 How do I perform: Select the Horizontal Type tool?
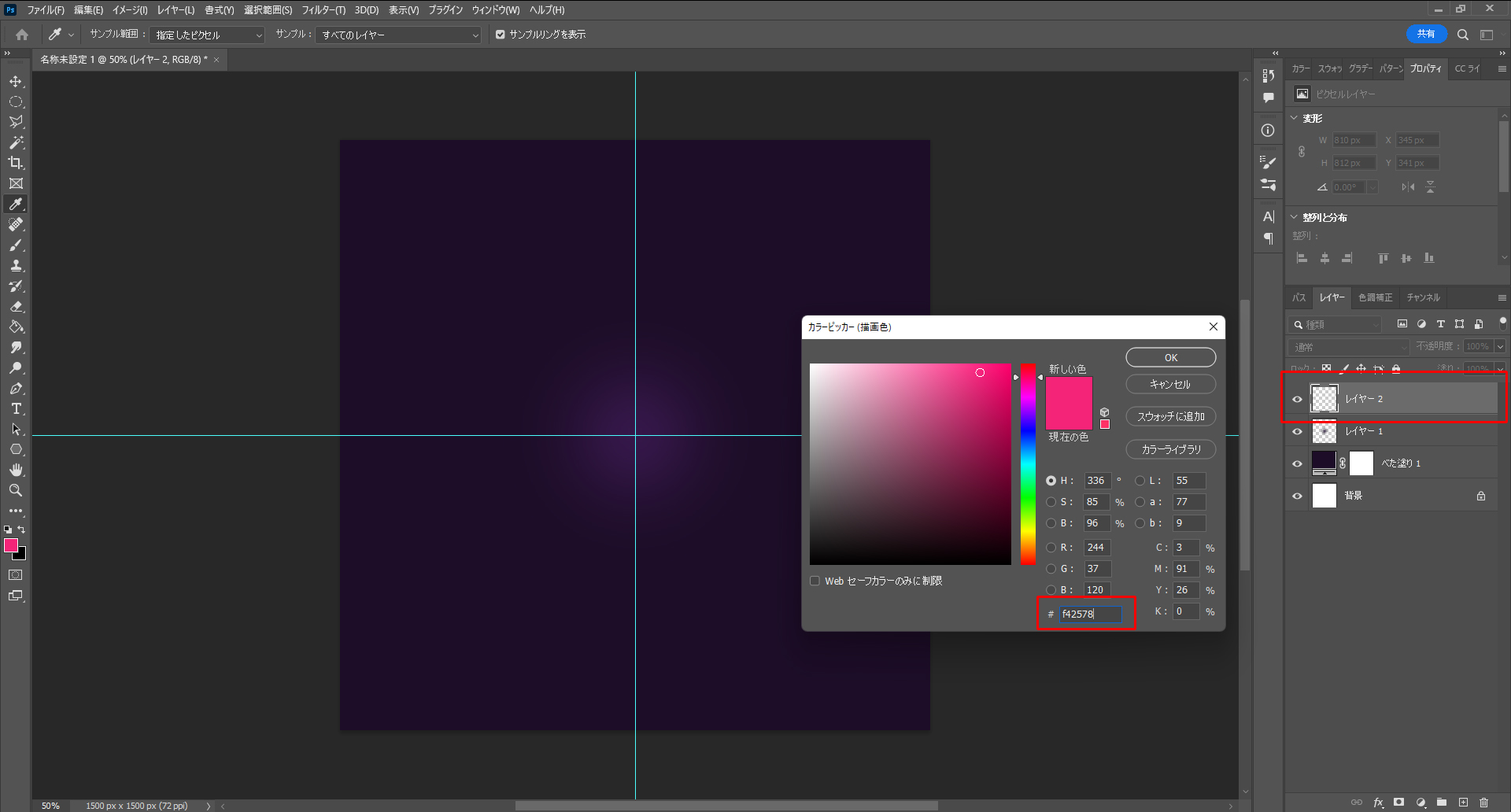(16, 409)
